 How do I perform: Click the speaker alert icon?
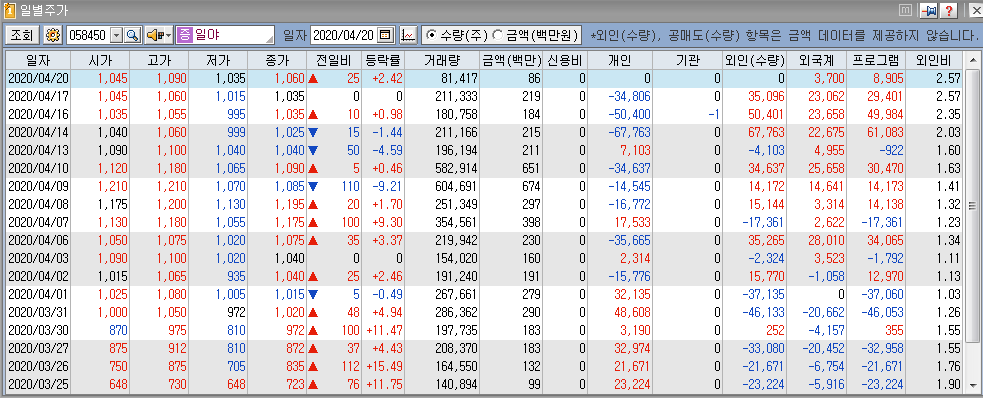(154, 35)
